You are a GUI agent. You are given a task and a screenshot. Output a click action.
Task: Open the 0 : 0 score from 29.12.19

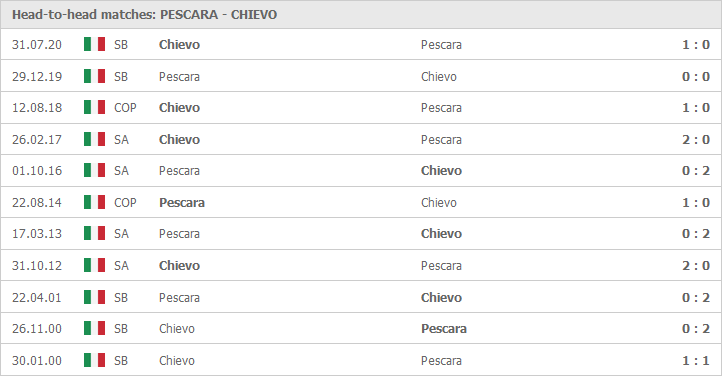point(696,76)
